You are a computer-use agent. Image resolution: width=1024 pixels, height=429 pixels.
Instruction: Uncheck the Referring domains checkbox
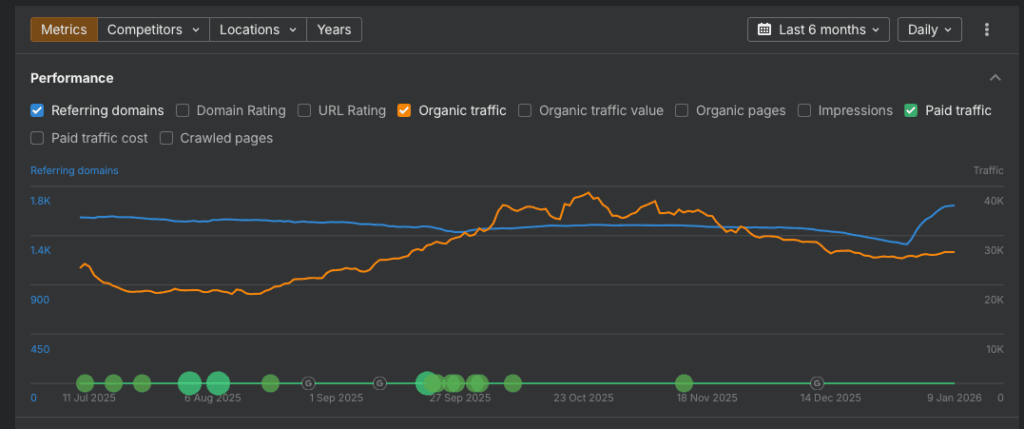click(37, 111)
